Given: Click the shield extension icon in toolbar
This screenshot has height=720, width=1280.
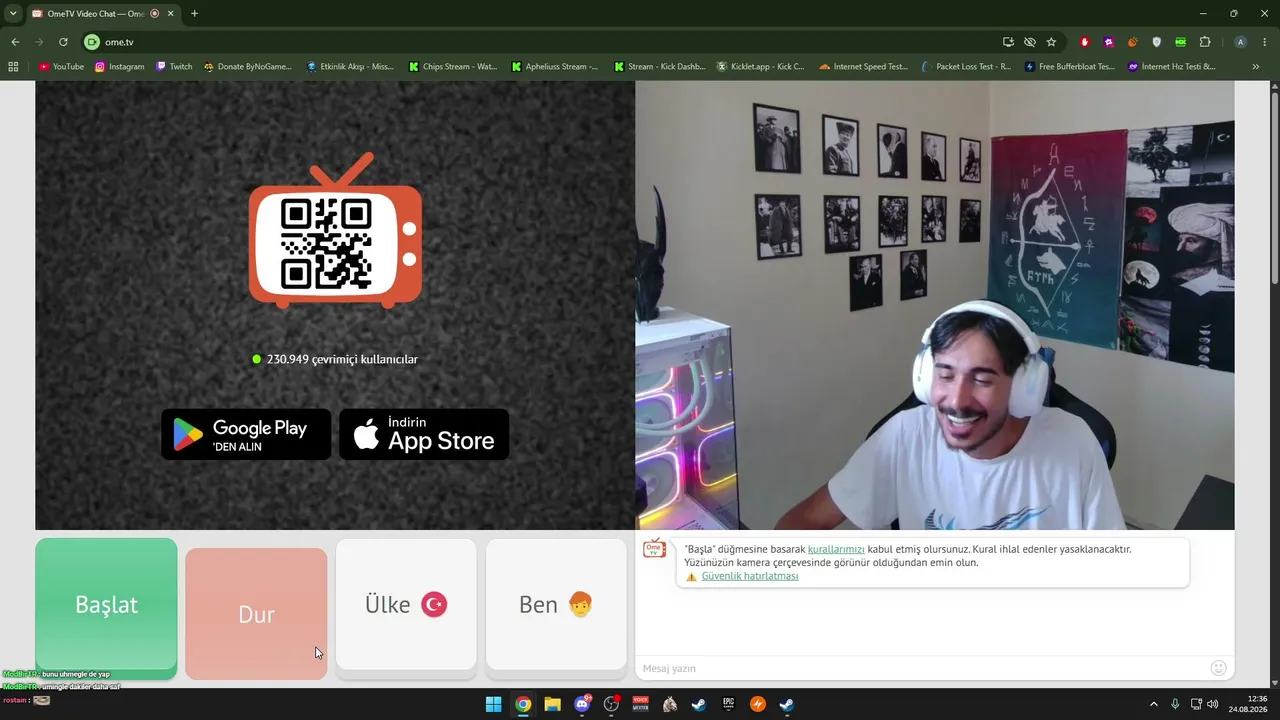Looking at the screenshot, I should (1157, 42).
